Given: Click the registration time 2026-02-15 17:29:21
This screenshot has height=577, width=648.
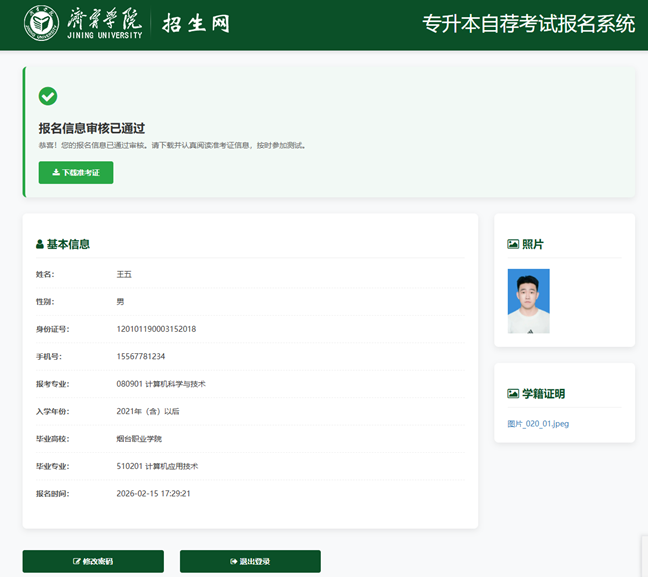Looking at the screenshot, I should pos(153,493).
